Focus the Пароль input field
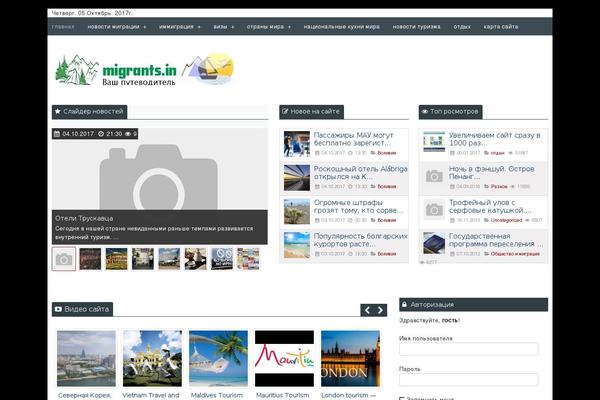600x400 pixels. point(468,380)
